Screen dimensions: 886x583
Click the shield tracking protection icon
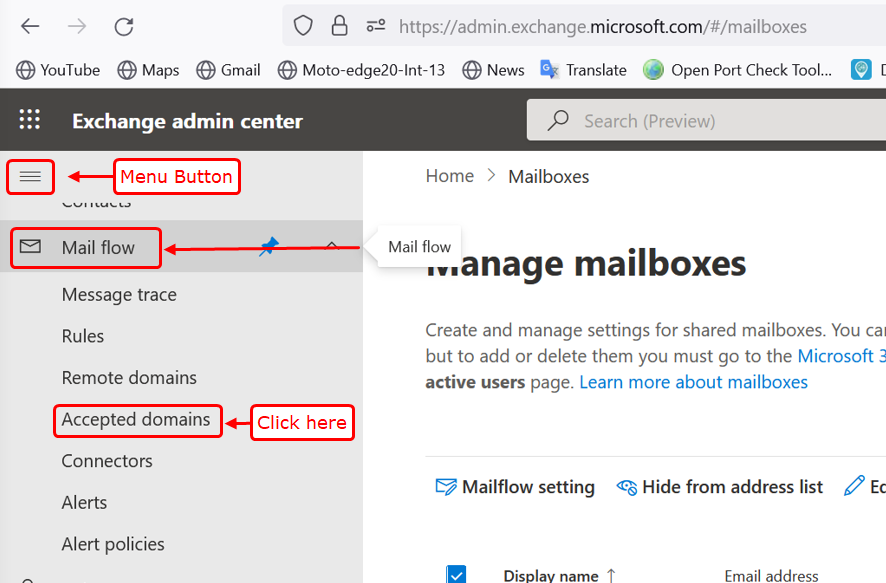coord(304,27)
